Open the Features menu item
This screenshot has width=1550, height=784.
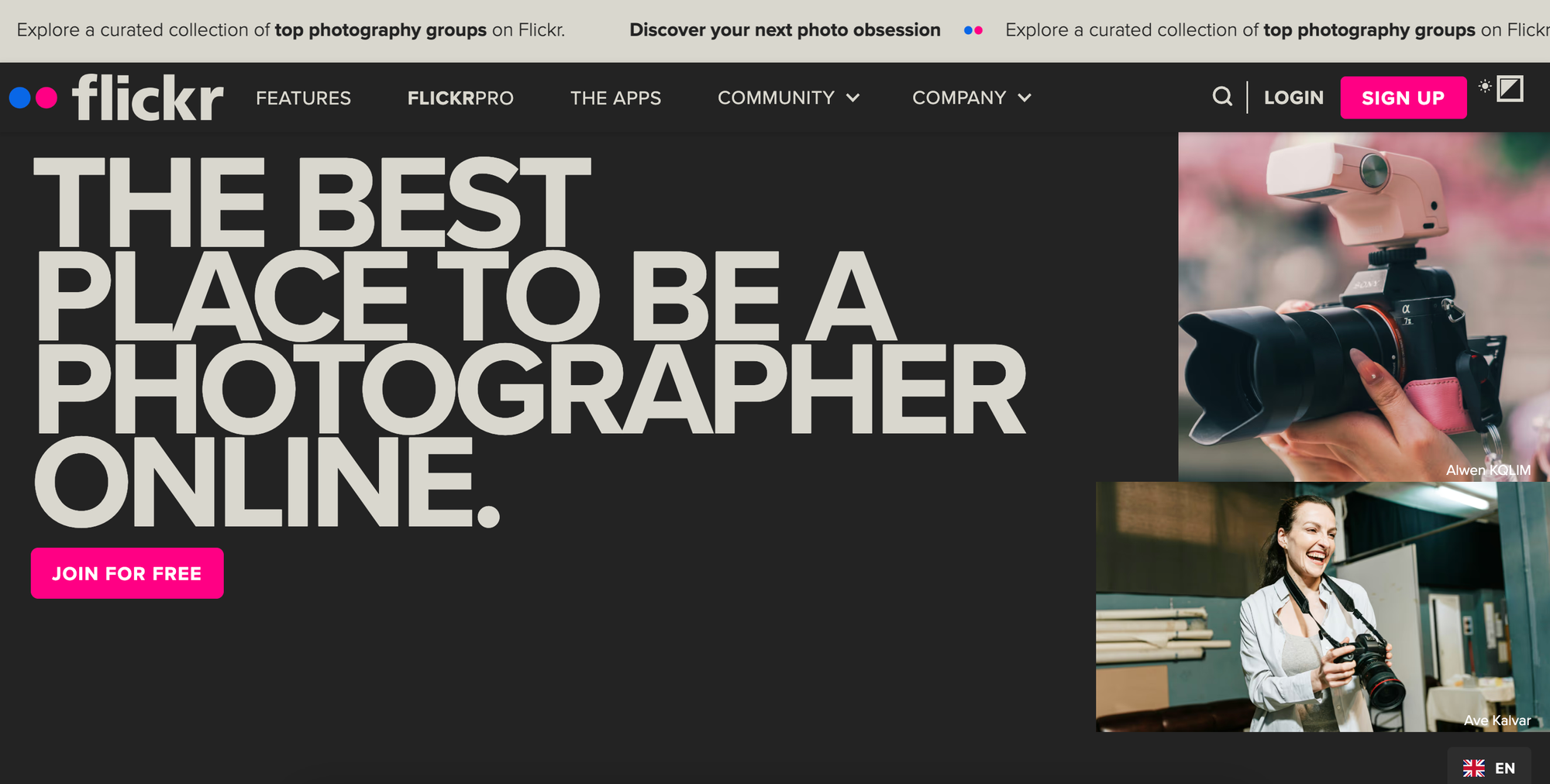point(303,98)
